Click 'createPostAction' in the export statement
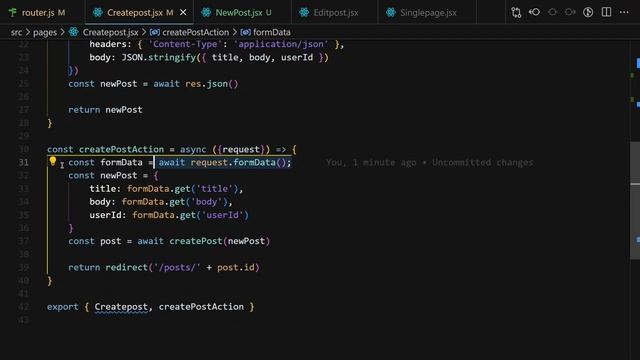 (201, 307)
